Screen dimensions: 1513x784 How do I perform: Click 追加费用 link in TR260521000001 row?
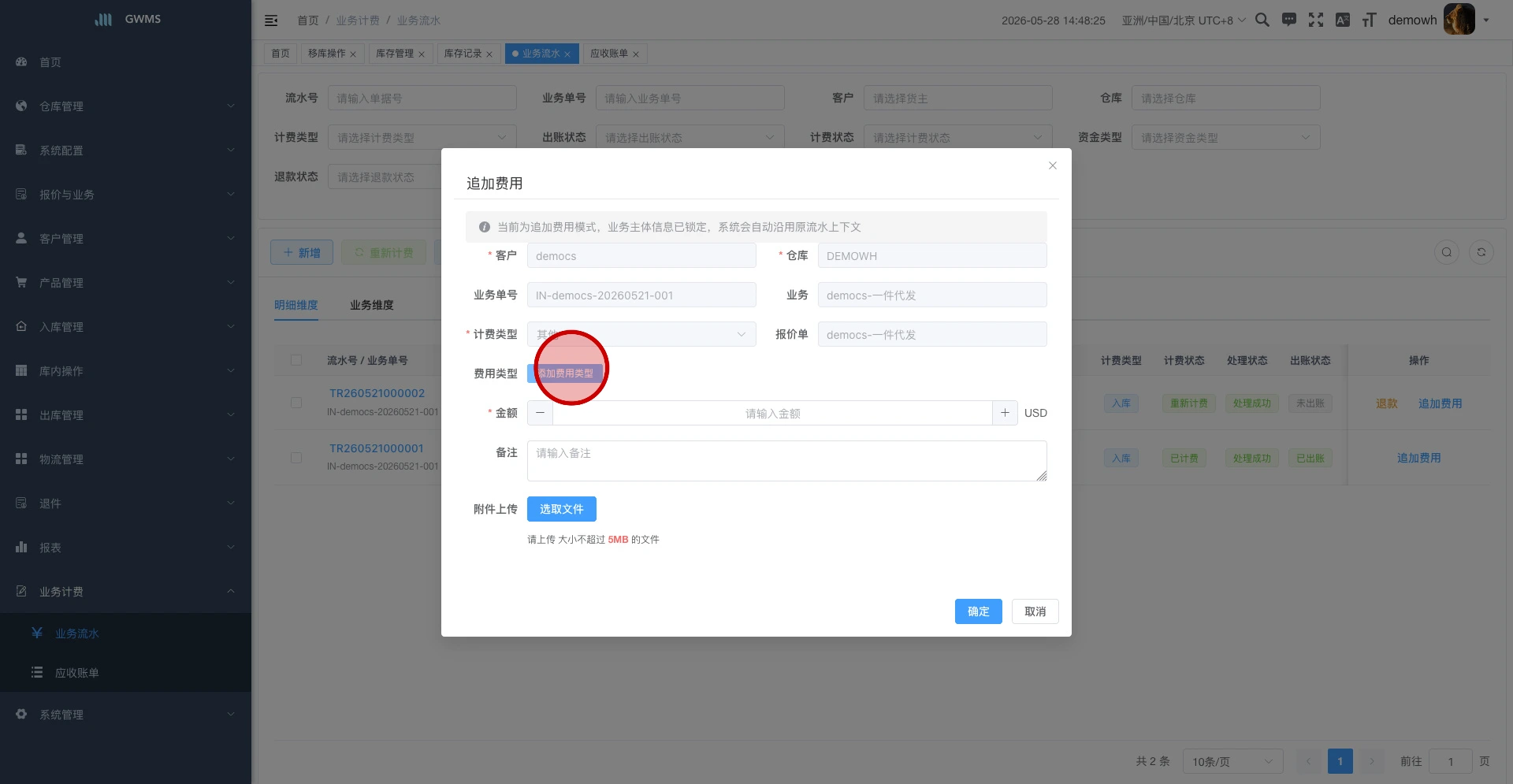click(1419, 458)
